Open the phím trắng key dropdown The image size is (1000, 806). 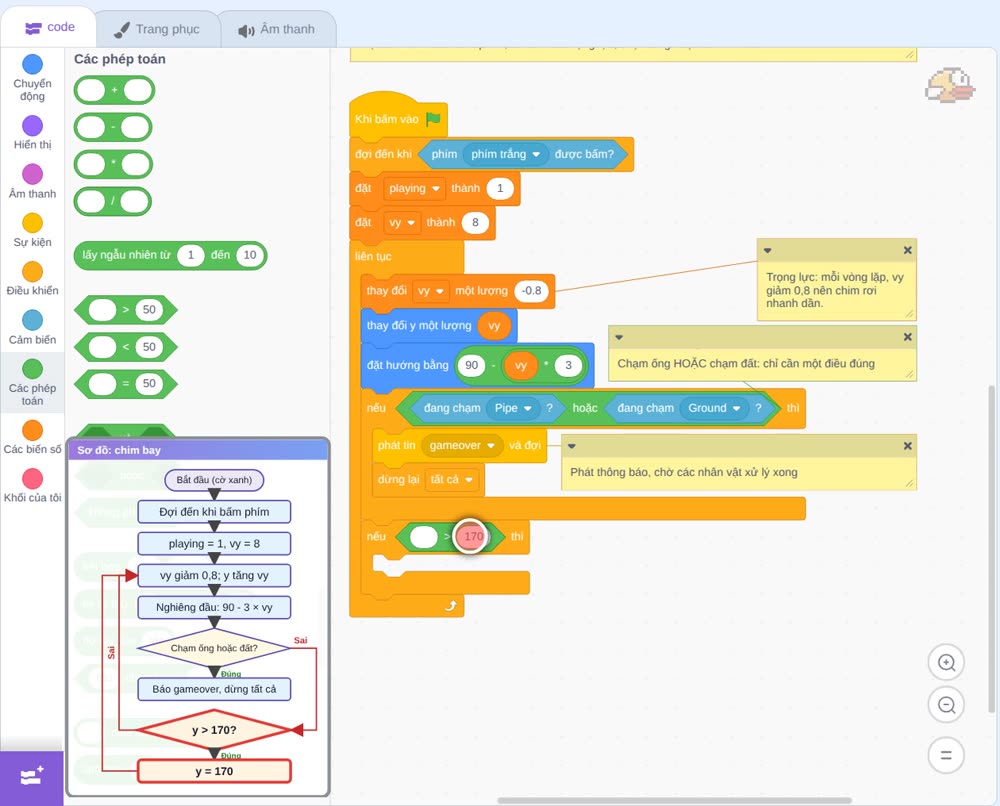tap(505, 154)
